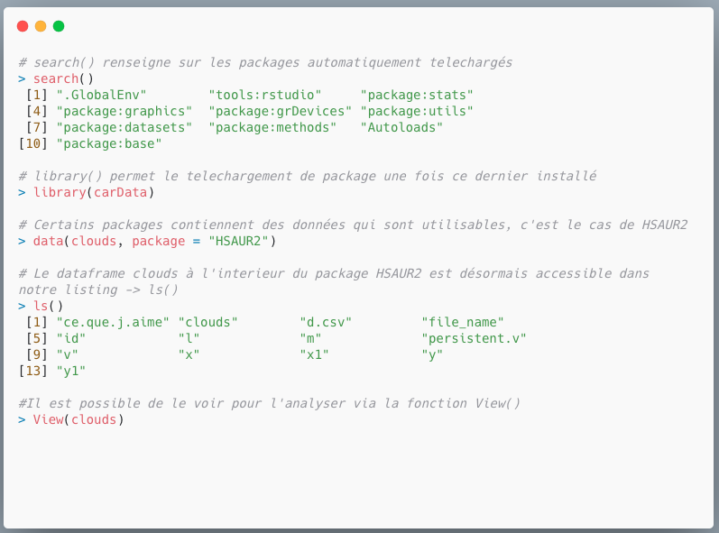This screenshot has height=533, width=719.
Task: Click the "persistent.v" listing entry
Action: point(474,338)
